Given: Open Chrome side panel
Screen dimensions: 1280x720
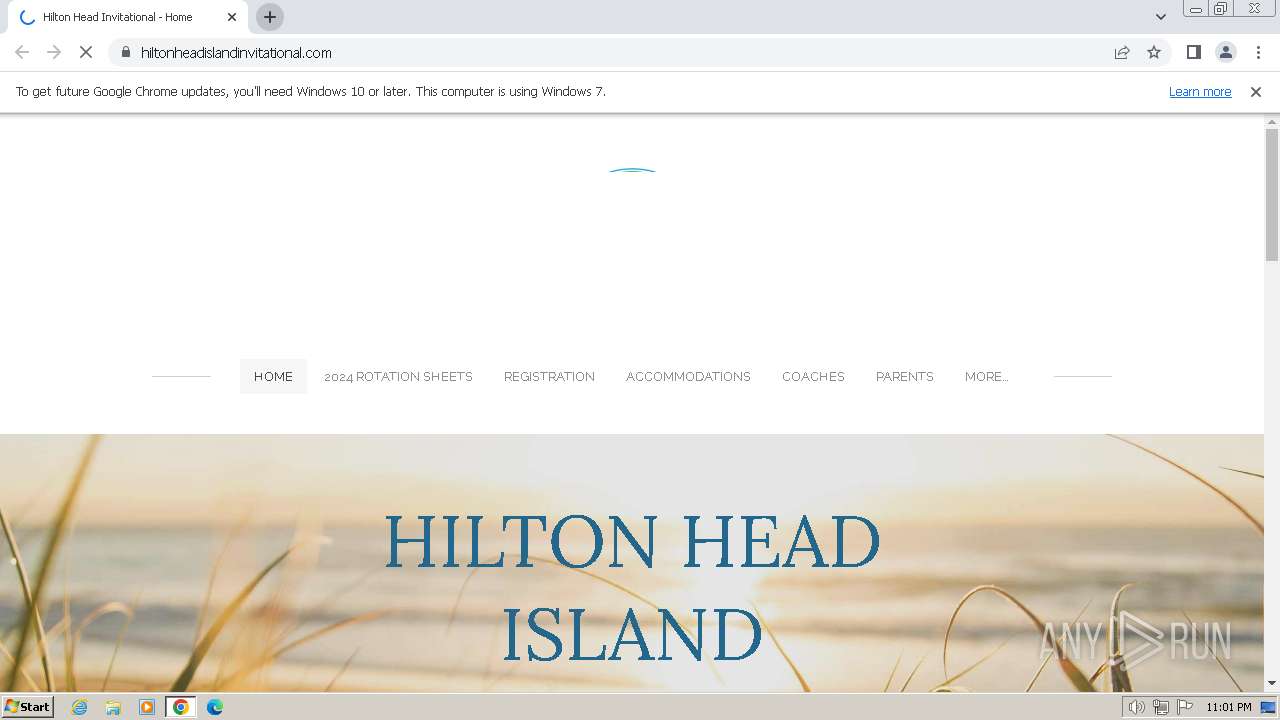Looking at the screenshot, I should click(x=1193, y=52).
